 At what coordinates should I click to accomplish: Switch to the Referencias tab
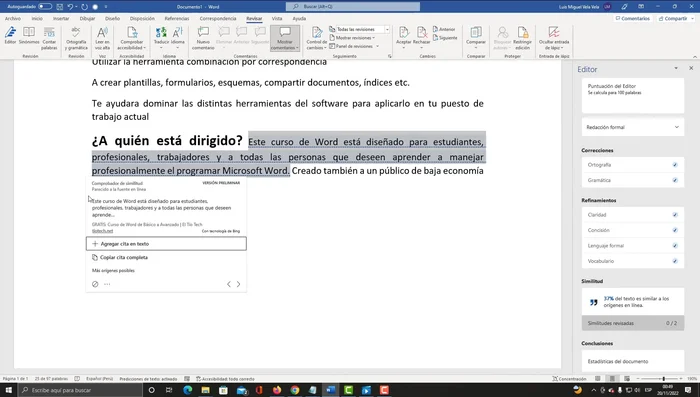(x=177, y=19)
